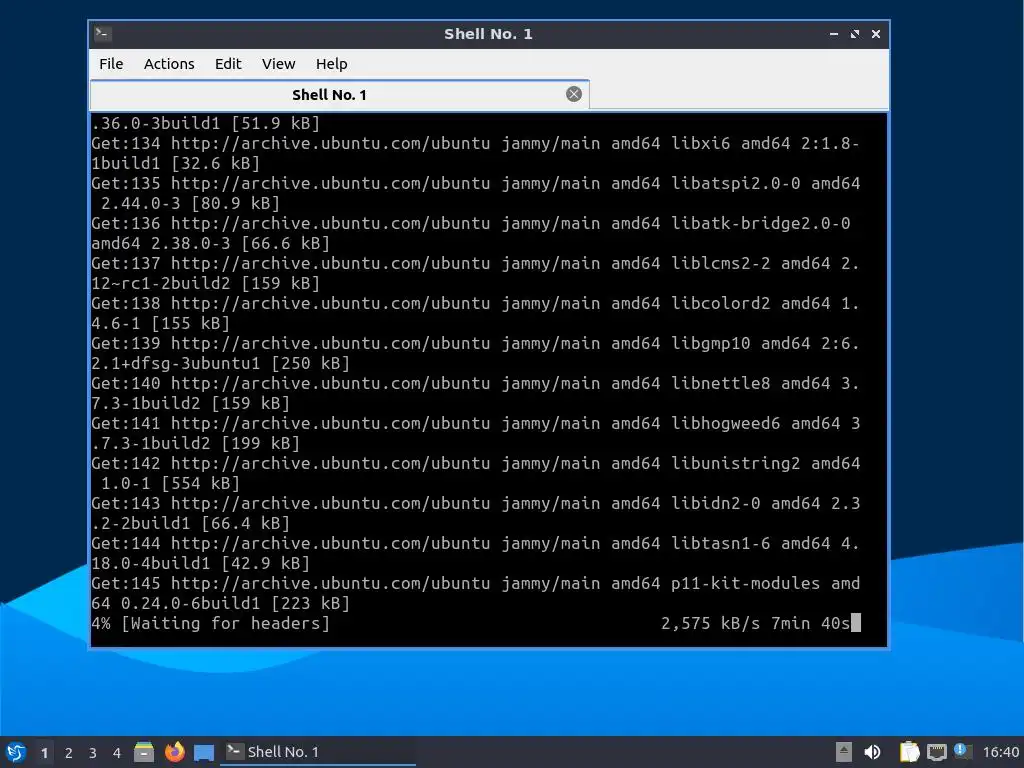Viewport: 1024px width, 768px height.
Task: Click the 'Get:144' line for libtasn1-6
Action: 475,543
